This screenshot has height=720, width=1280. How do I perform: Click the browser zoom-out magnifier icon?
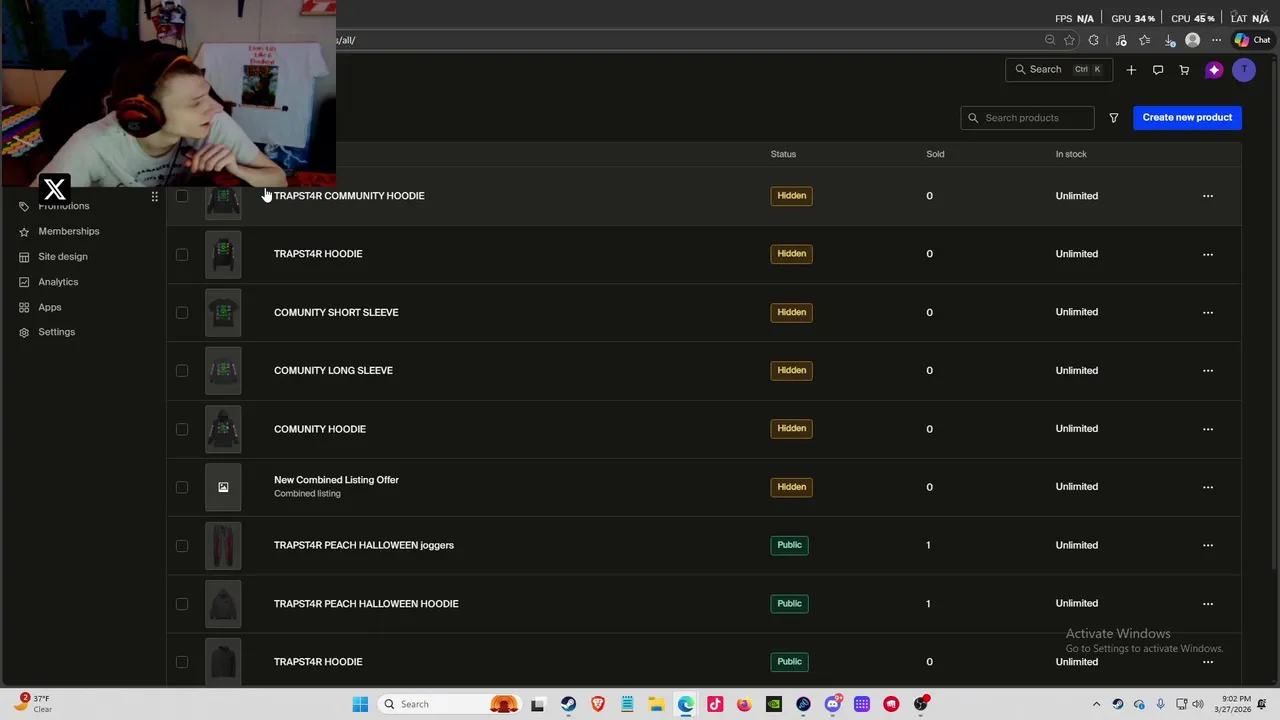point(1050,40)
